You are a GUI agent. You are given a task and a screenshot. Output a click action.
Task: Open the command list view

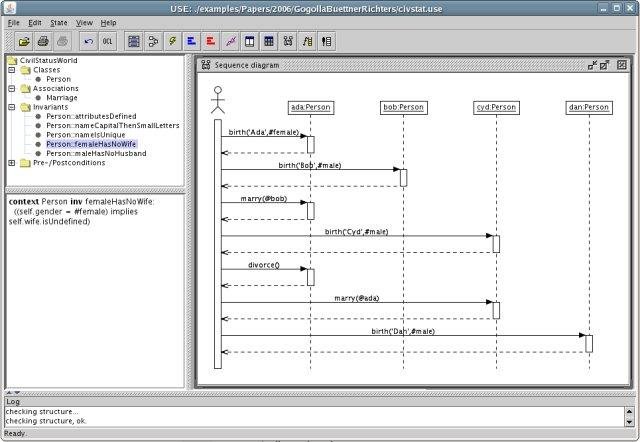[327, 41]
